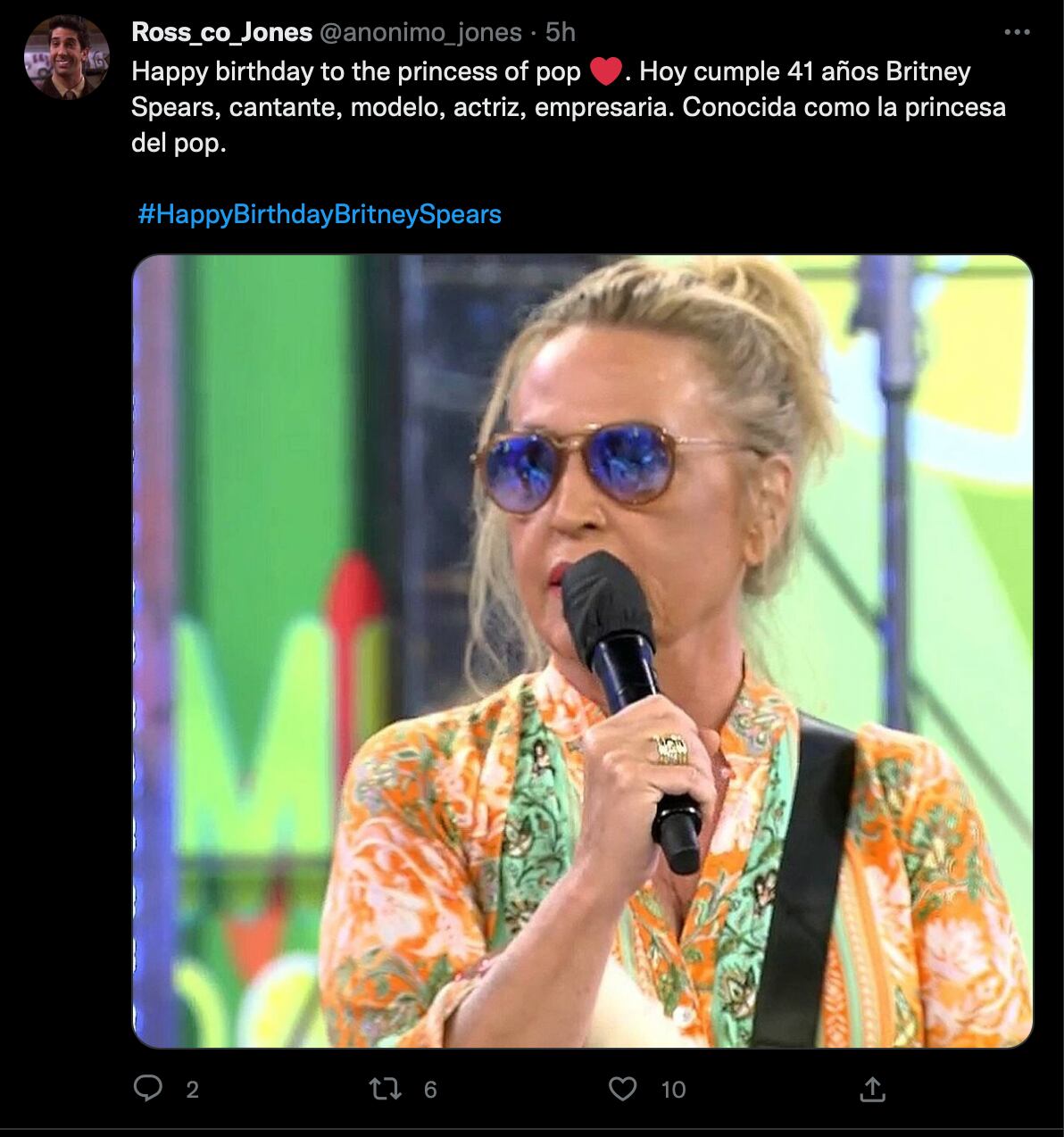The height and width of the screenshot is (1137, 1064).
Task: Retweet using the retweet arrows icon
Action: 385,1088
